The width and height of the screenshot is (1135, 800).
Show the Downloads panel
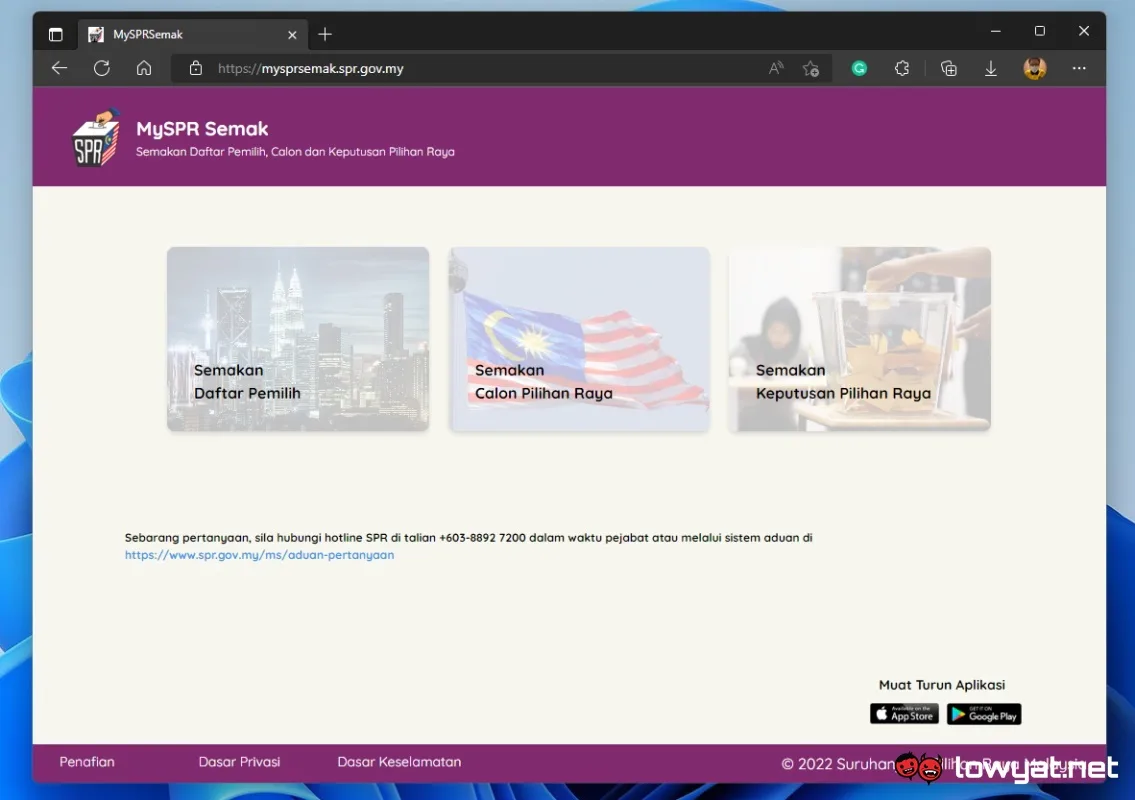(991, 68)
